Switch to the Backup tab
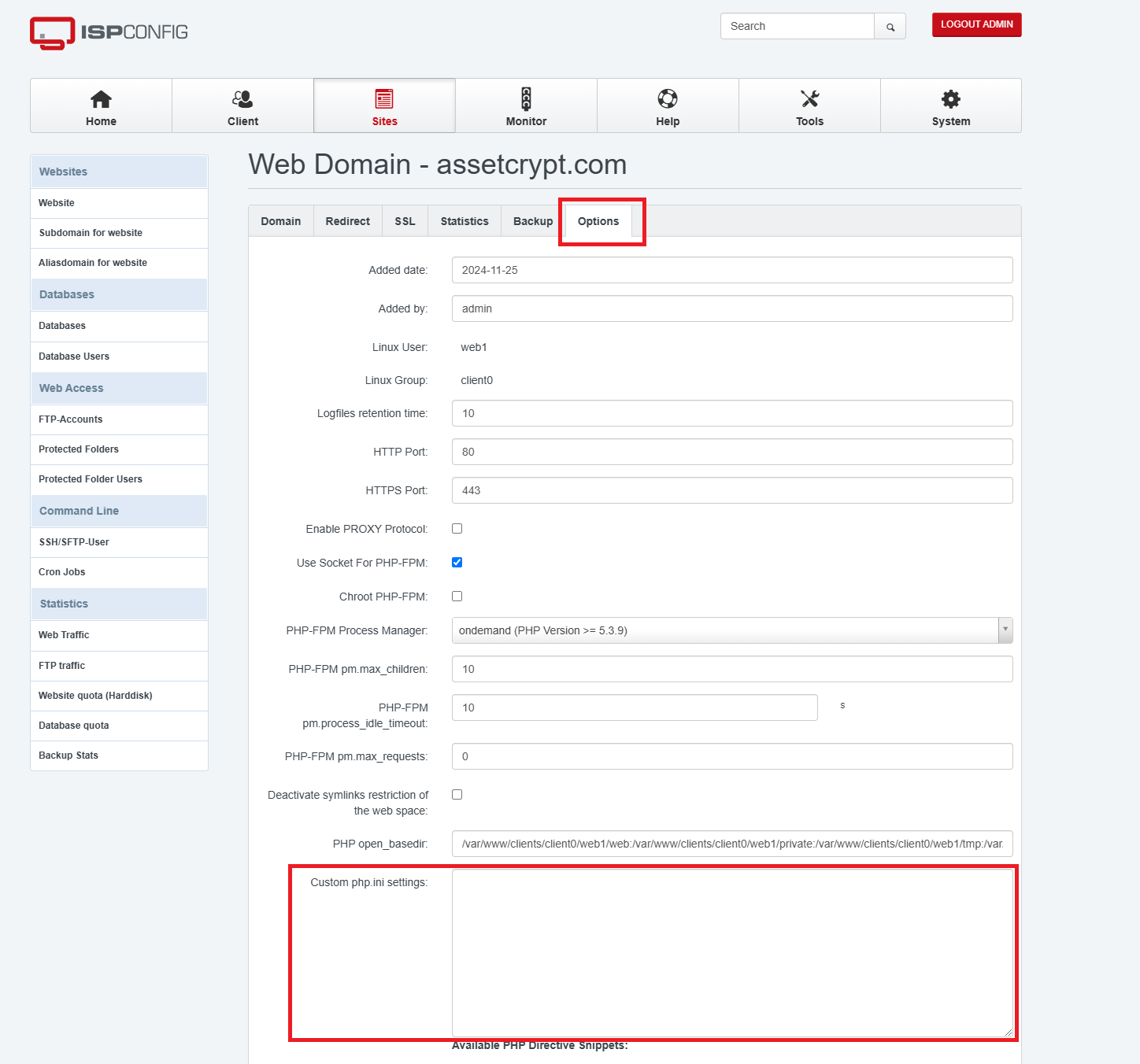 click(x=533, y=221)
